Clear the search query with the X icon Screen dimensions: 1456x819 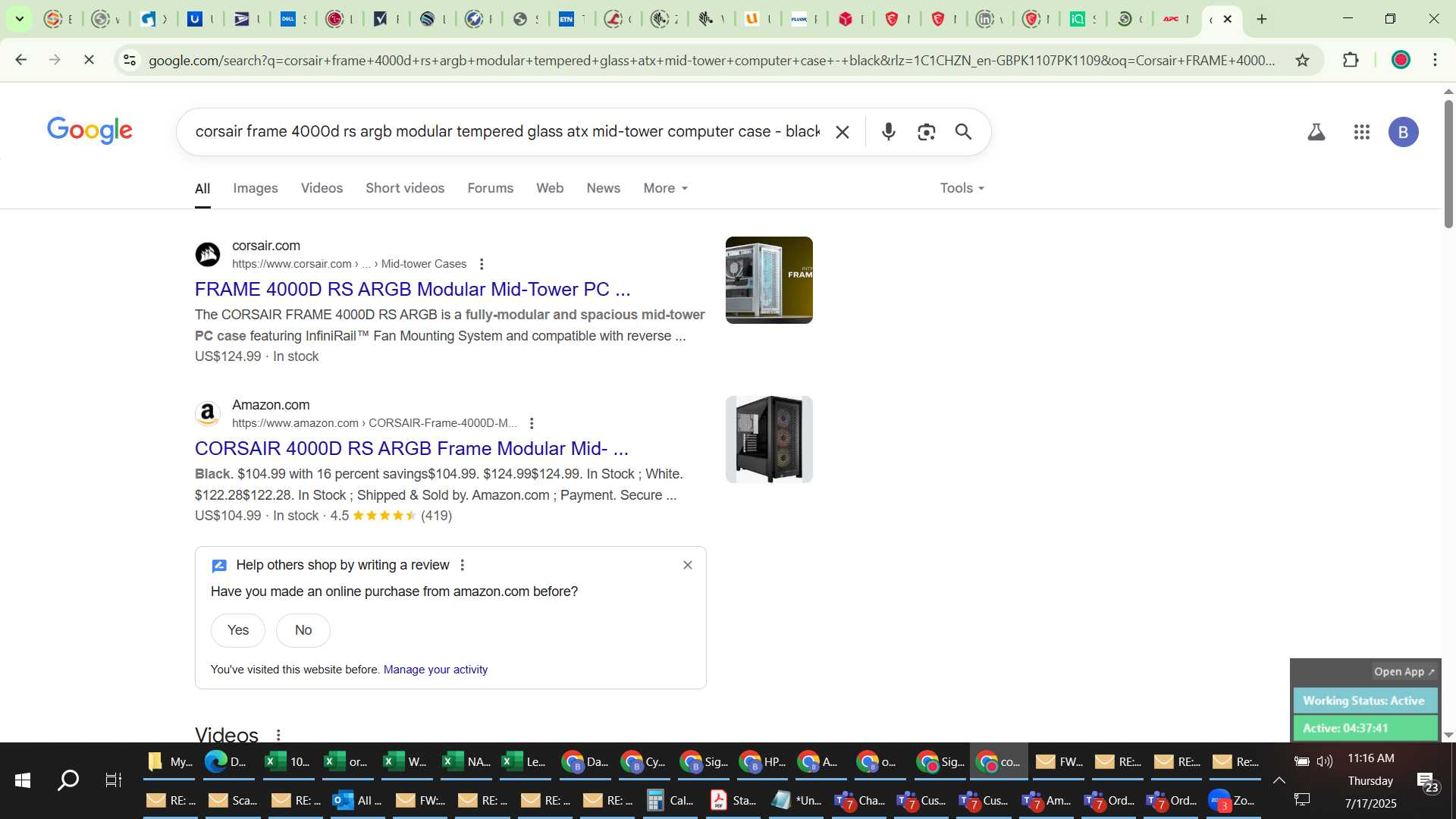click(842, 132)
